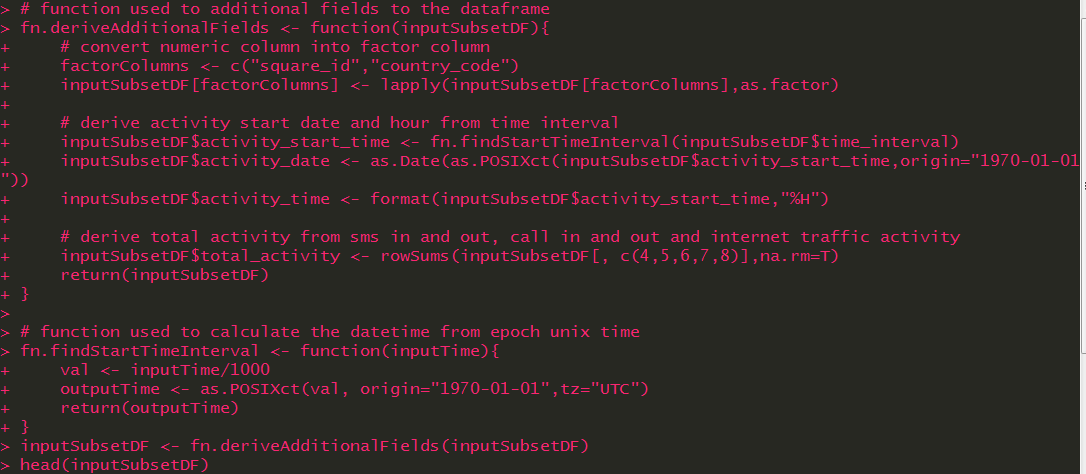This screenshot has width=1086, height=474.
Task: Click the outputTime as.POSIXct line
Action: [x=355, y=389]
